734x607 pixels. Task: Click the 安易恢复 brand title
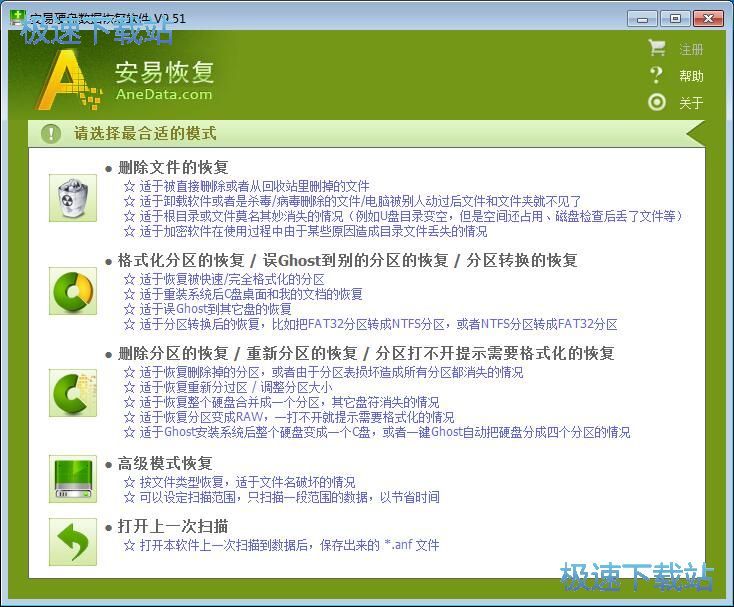[164, 72]
